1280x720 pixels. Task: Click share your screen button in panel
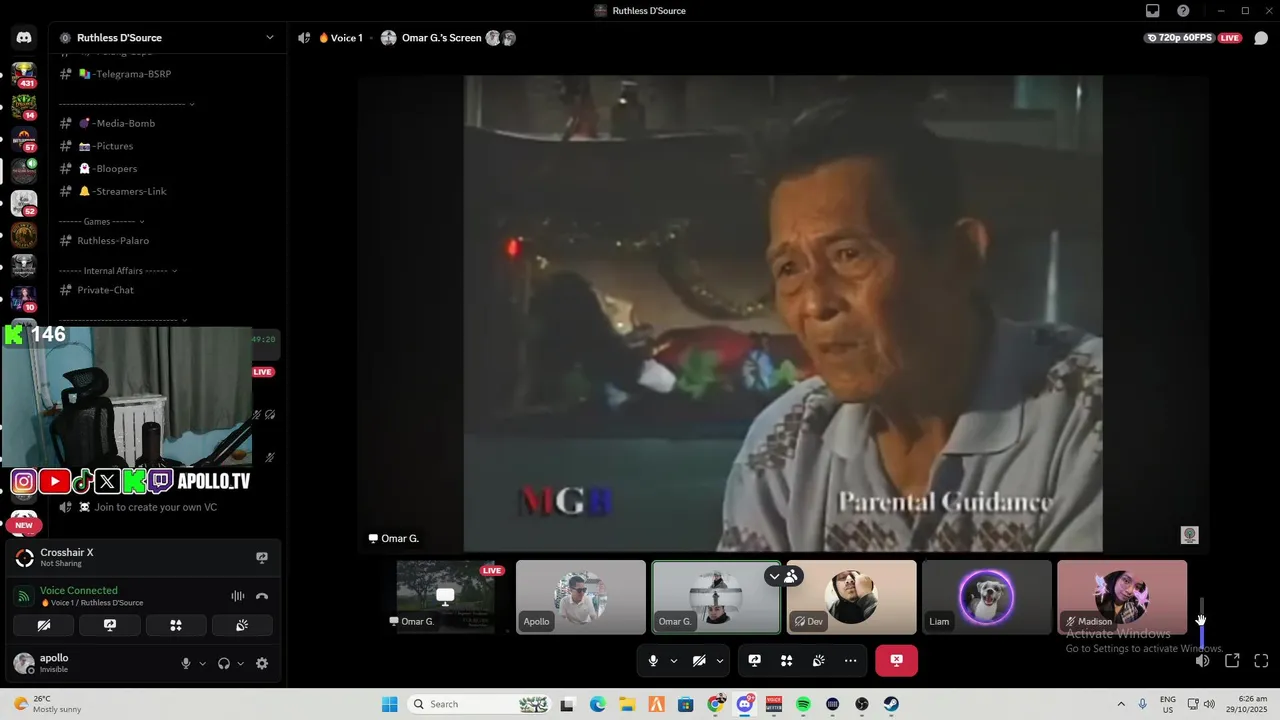point(110,625)
